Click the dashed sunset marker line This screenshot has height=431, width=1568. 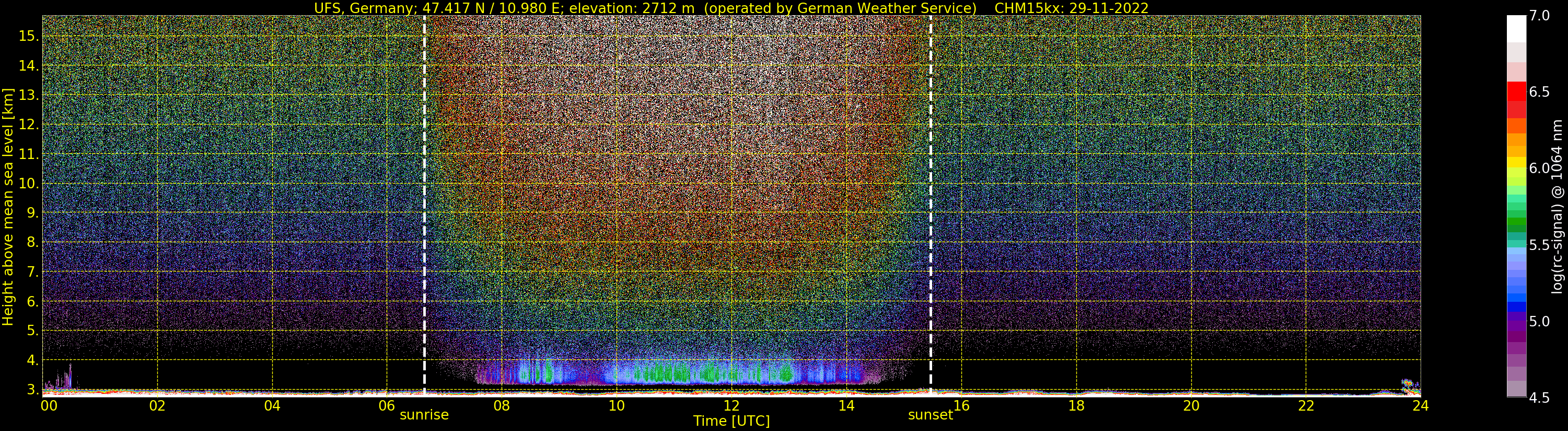tap(931, 204)
